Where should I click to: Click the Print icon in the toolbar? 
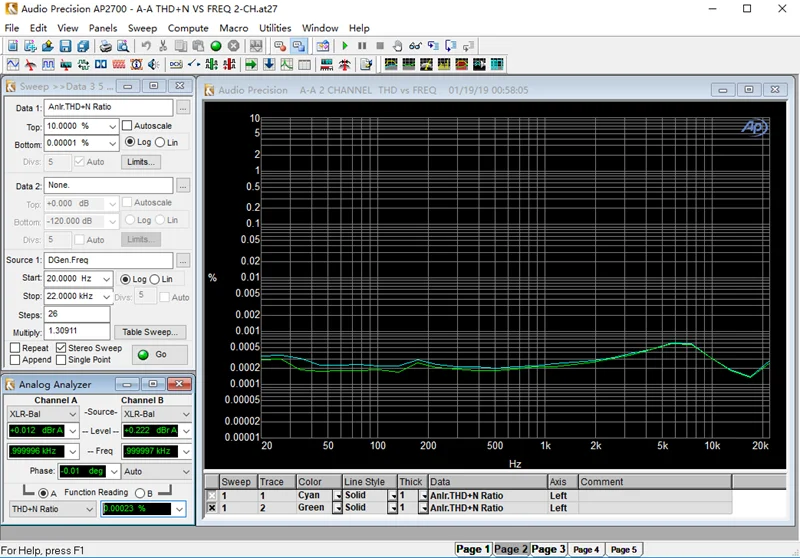pyautogui.click(x=105, y=46)
